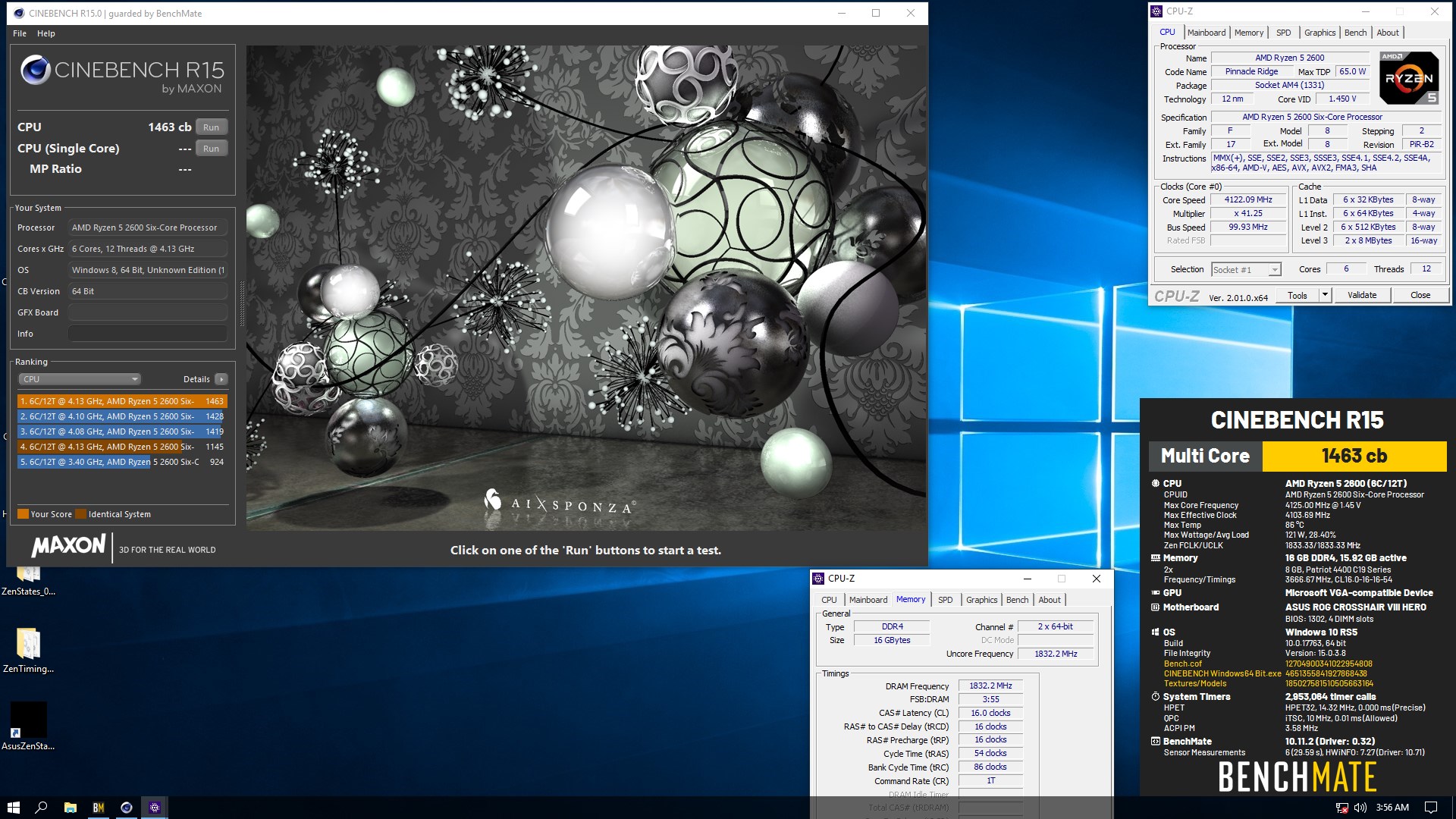Click the MAXON logo

tap(68, 546)
